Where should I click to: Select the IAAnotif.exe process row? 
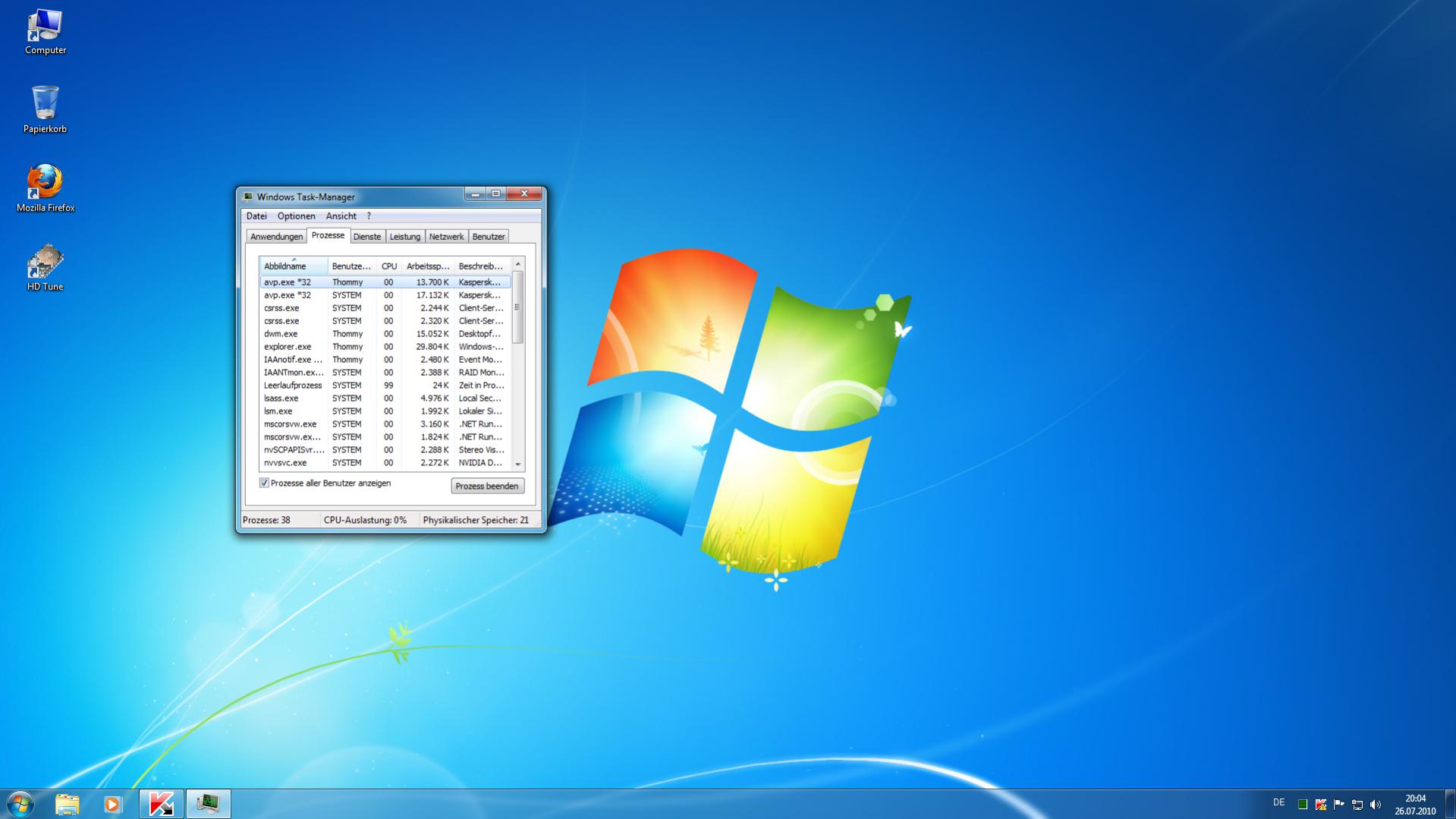point(385,360)
